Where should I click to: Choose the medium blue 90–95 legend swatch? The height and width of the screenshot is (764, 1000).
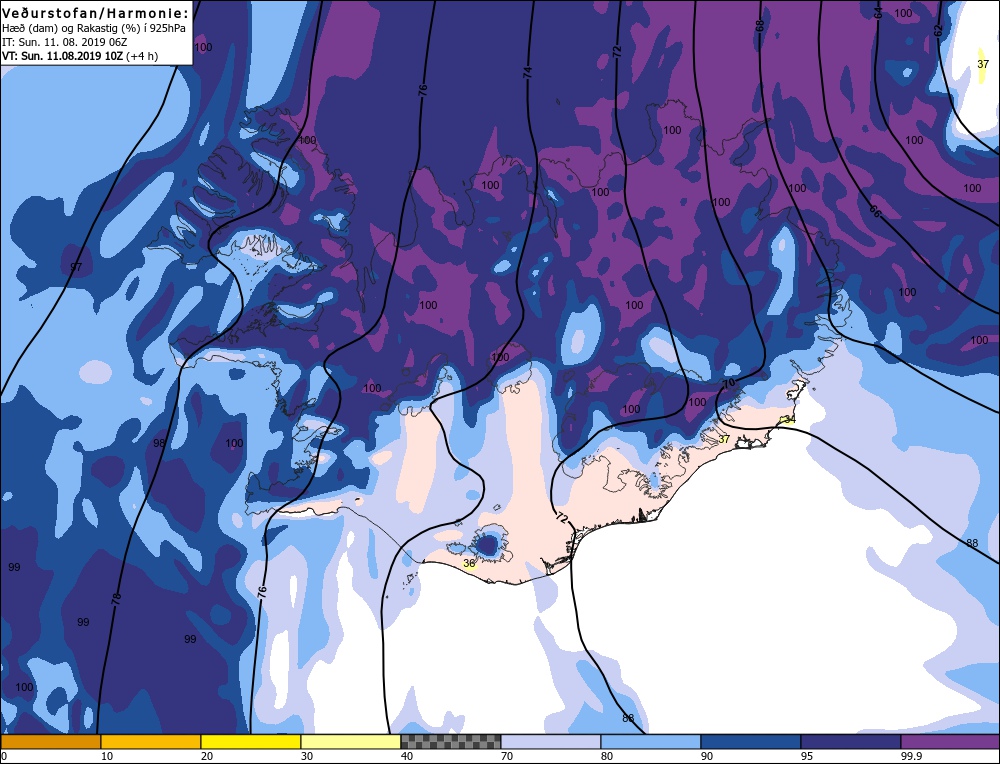(751, 741)
